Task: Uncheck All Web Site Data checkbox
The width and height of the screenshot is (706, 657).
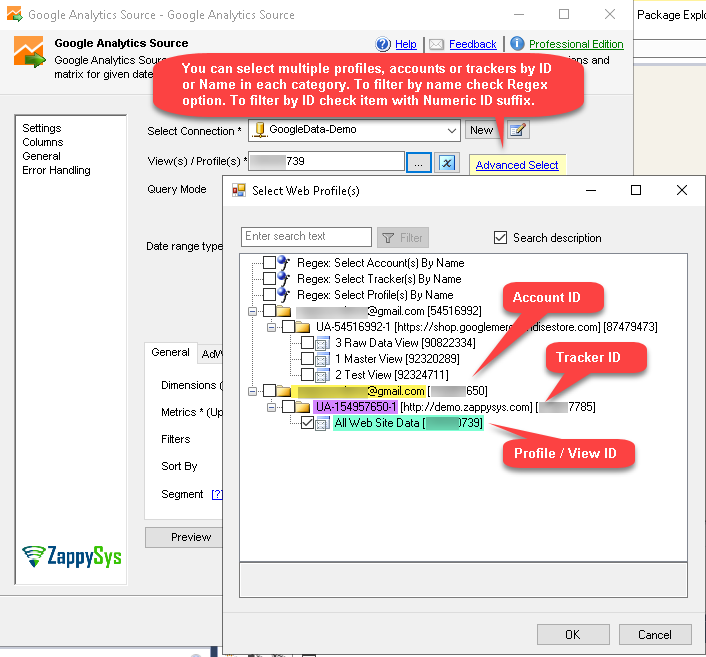Action: 308,423
